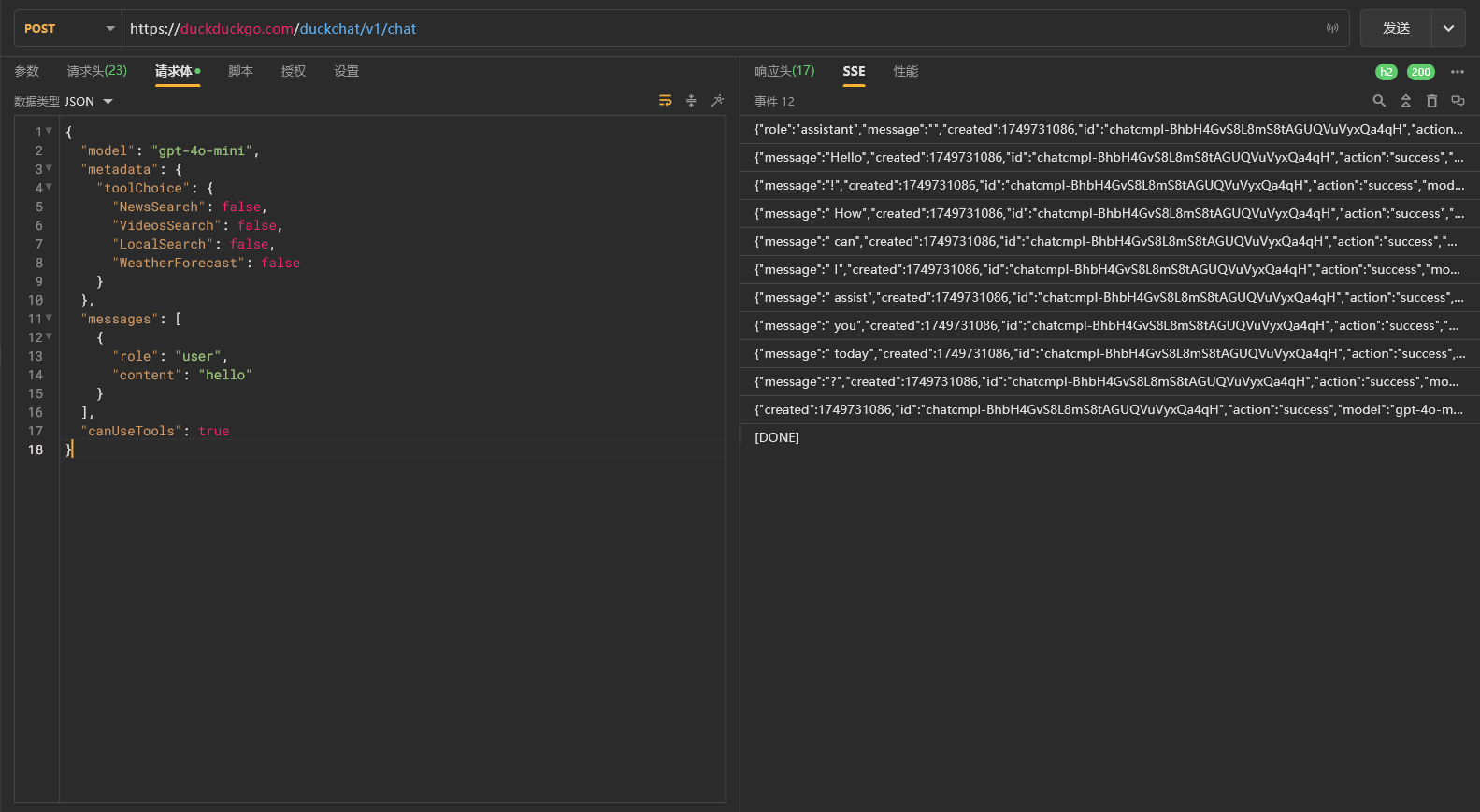Click the 事件 12 event count label
The height and width of the screenshot is (812, 1480).
(x=774, y=101)
